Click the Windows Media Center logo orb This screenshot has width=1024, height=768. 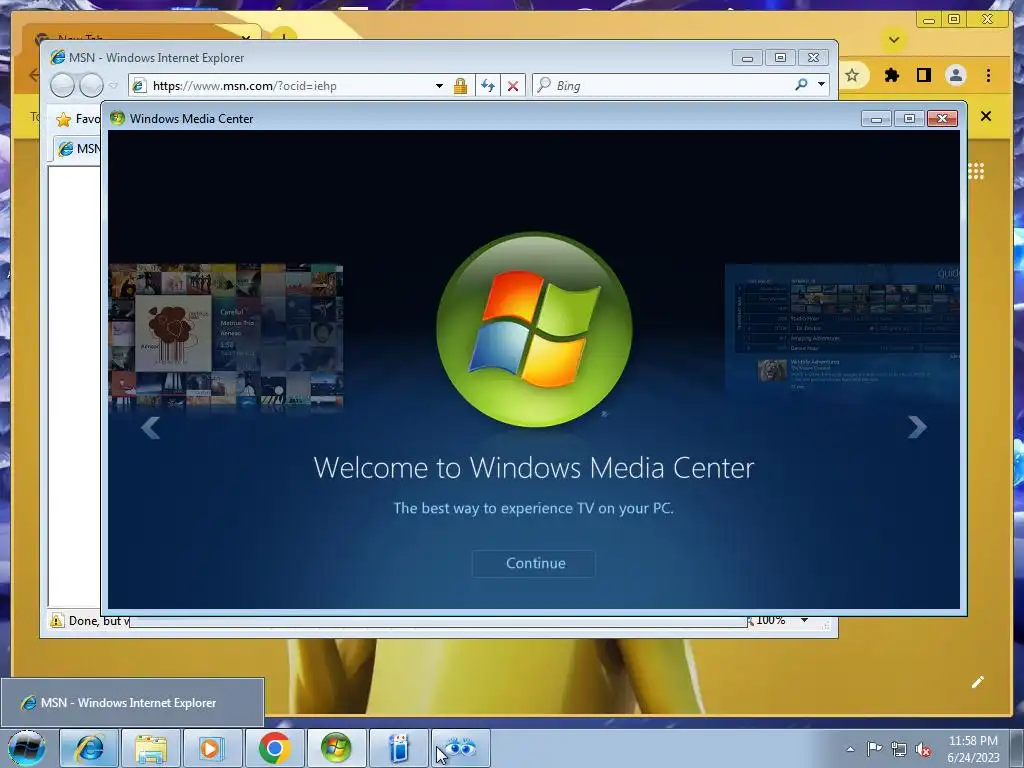(534, 330)
